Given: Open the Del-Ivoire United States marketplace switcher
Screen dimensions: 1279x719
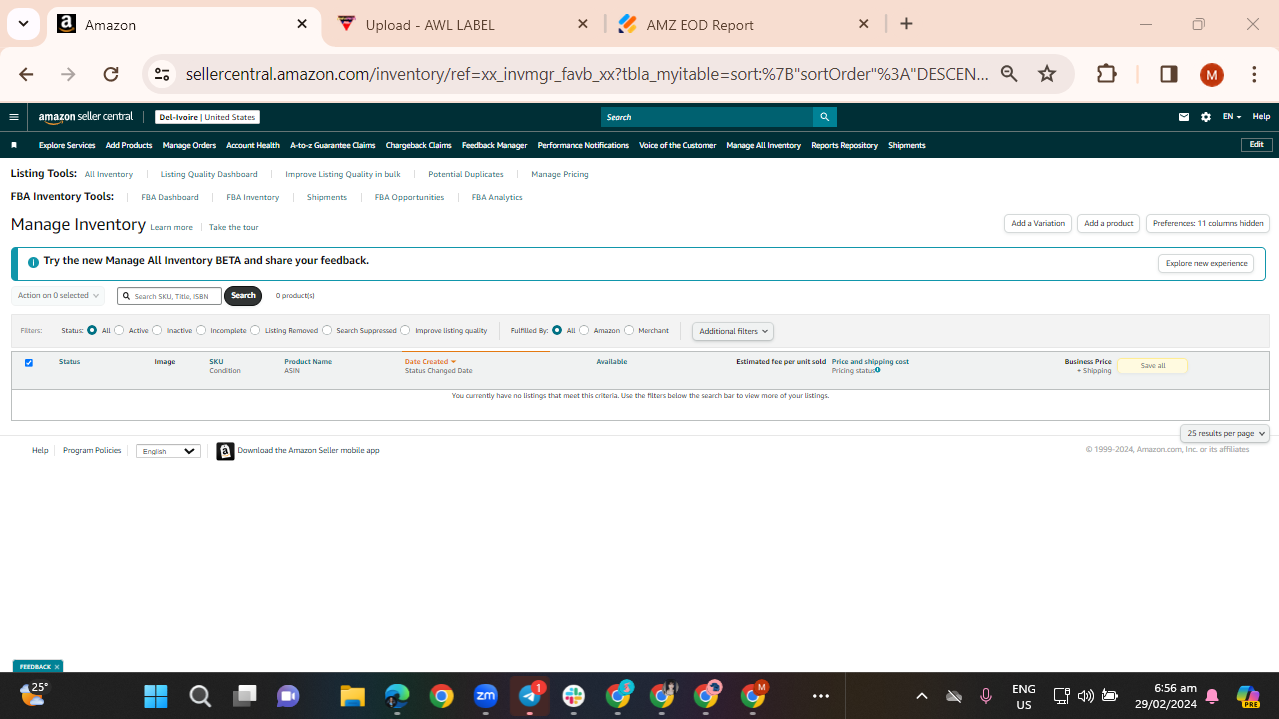Looking at the screenshot, I should click(207, 117).
